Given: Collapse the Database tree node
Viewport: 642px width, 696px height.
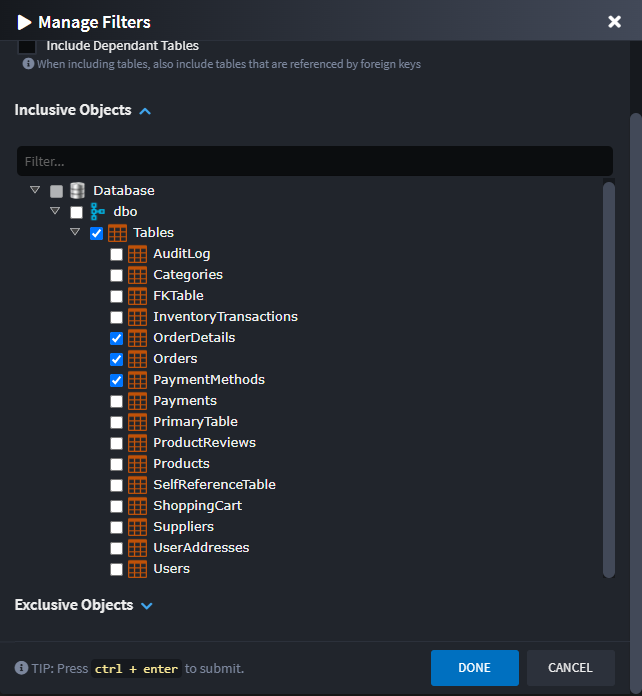Looking at the screenshot, I should coord(35,190).
